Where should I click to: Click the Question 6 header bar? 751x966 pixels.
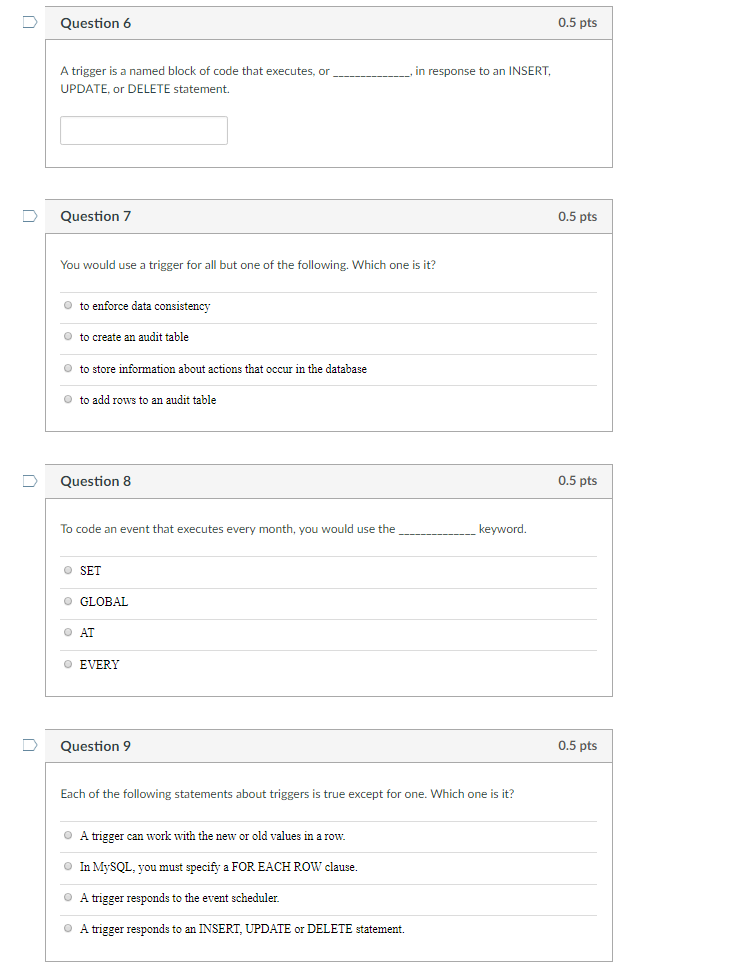328,22
